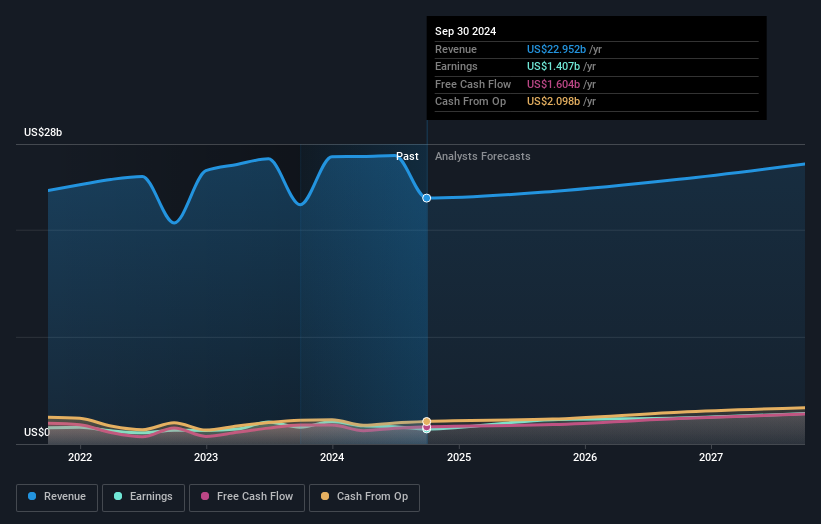821x524 pixels.
Task: Click the Analysts Forecasts label
Action: [482, 156]
